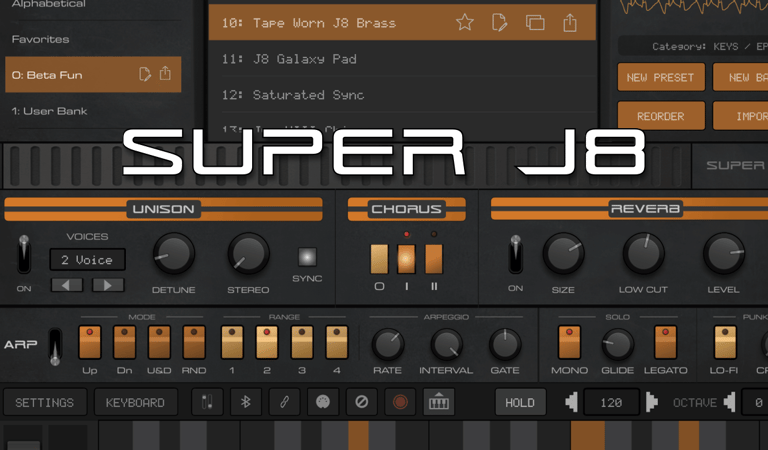Select the 0: Beta Fun bank

click(x=93, y=74)
